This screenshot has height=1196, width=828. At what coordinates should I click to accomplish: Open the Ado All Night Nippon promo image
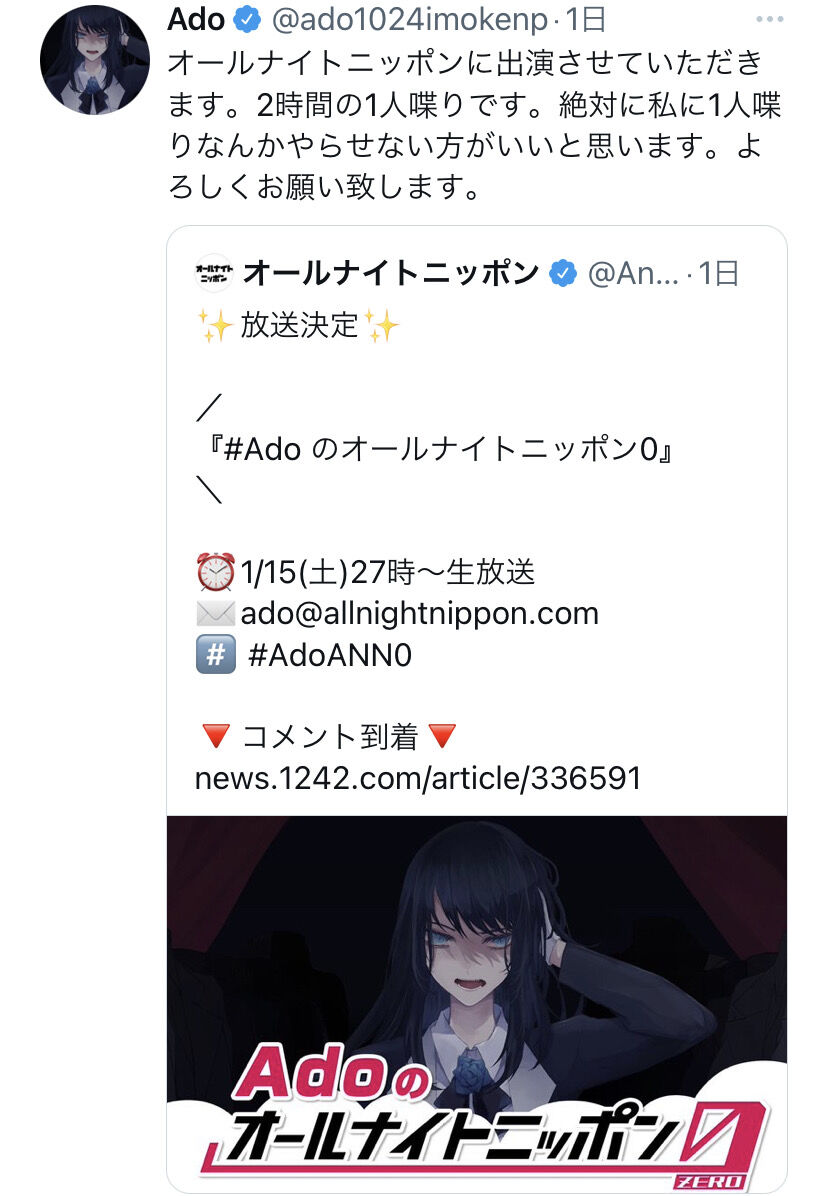(477, 1003)
